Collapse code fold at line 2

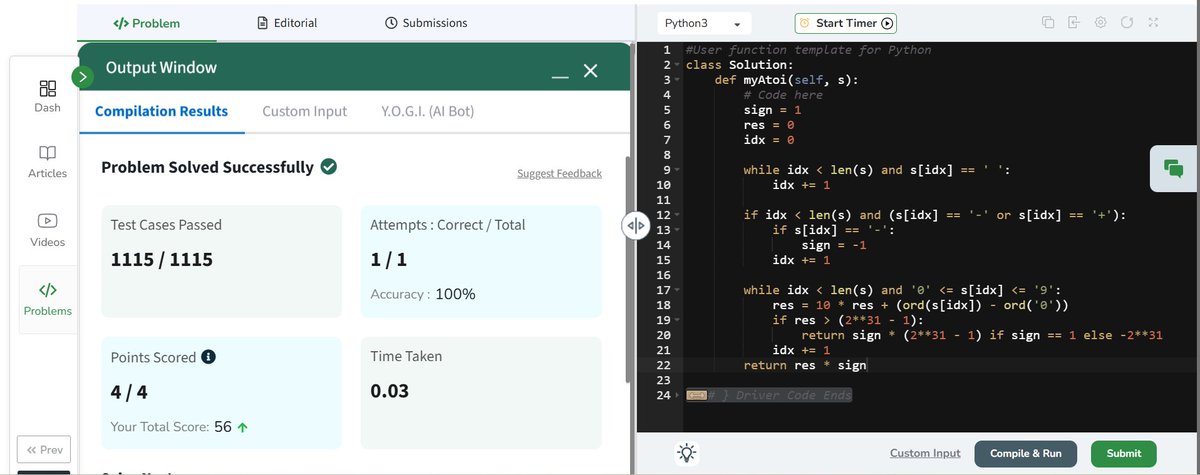tap(678, 65)
